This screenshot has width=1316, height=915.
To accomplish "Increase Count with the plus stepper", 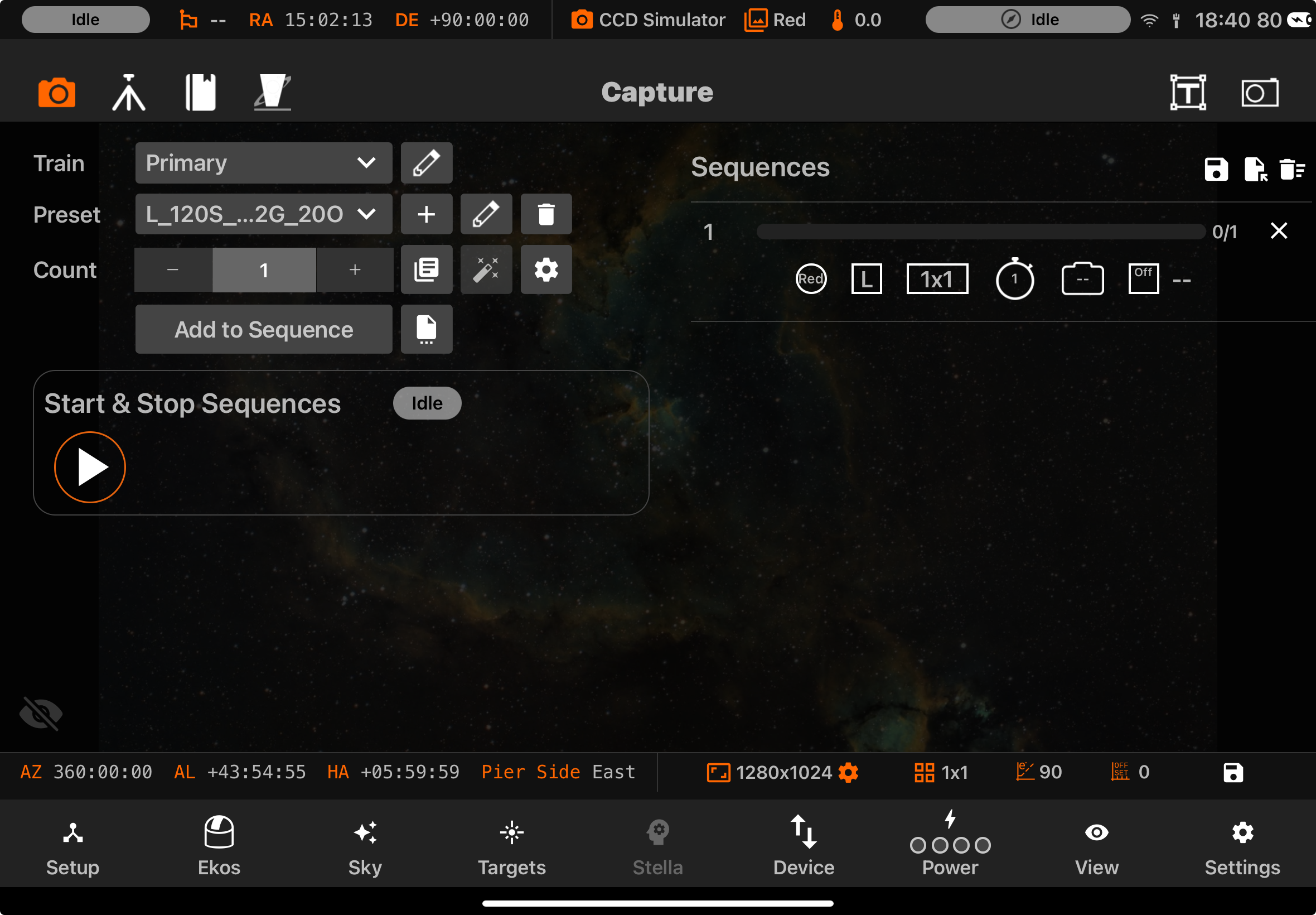I will [x=355, y=269].
